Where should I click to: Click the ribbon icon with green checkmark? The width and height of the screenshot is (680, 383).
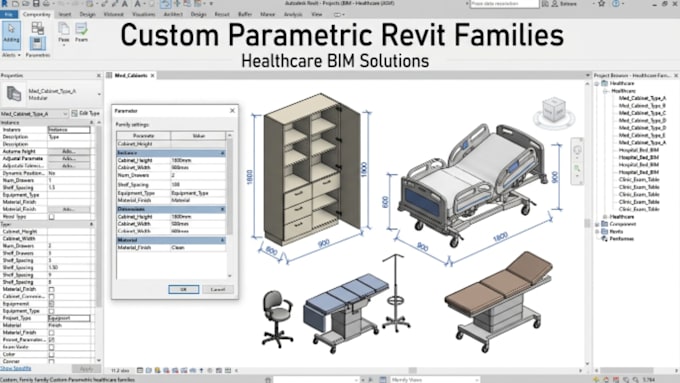tap(81, 29)
